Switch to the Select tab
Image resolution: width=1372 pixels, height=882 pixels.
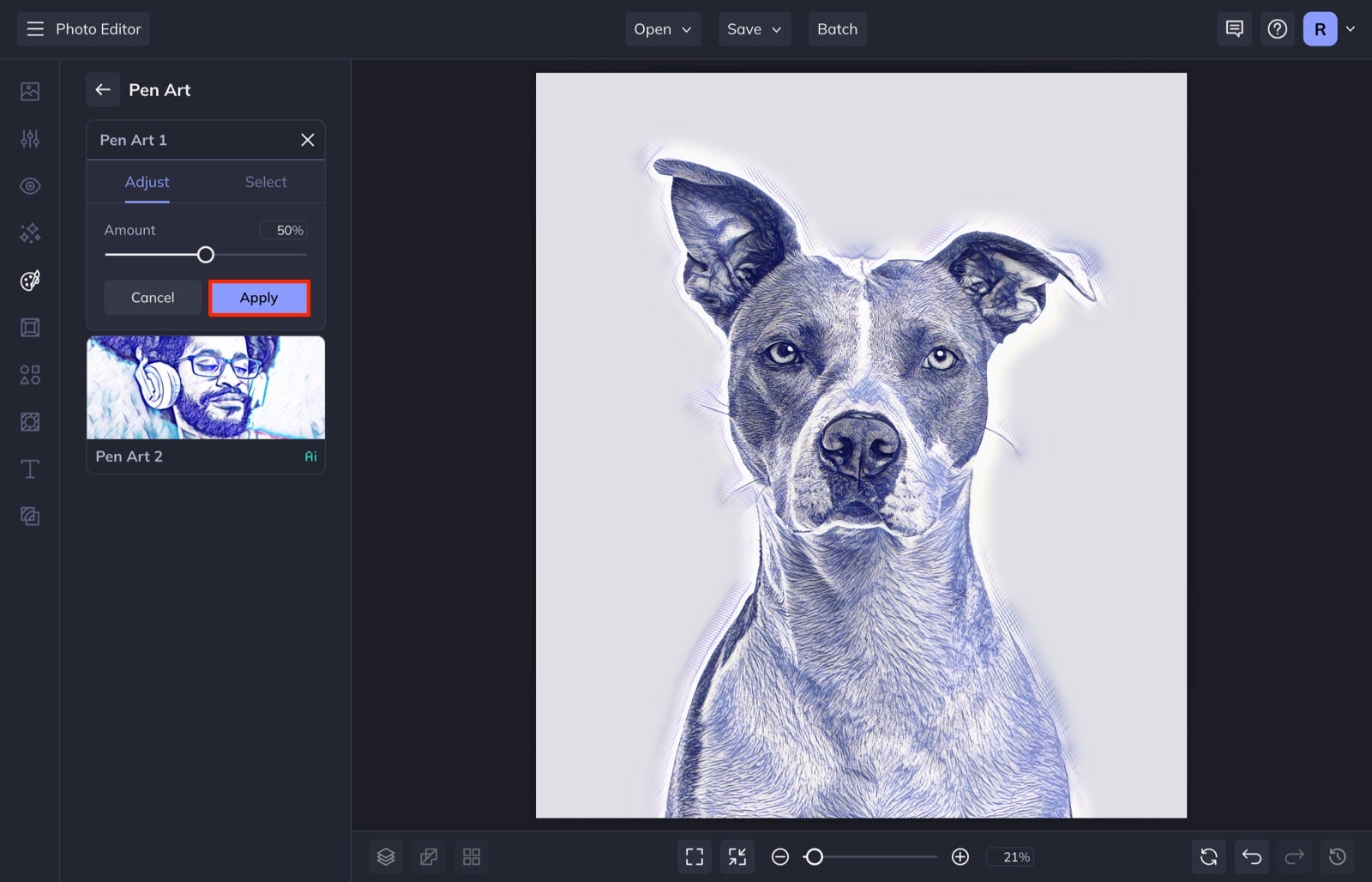(266, 181)
